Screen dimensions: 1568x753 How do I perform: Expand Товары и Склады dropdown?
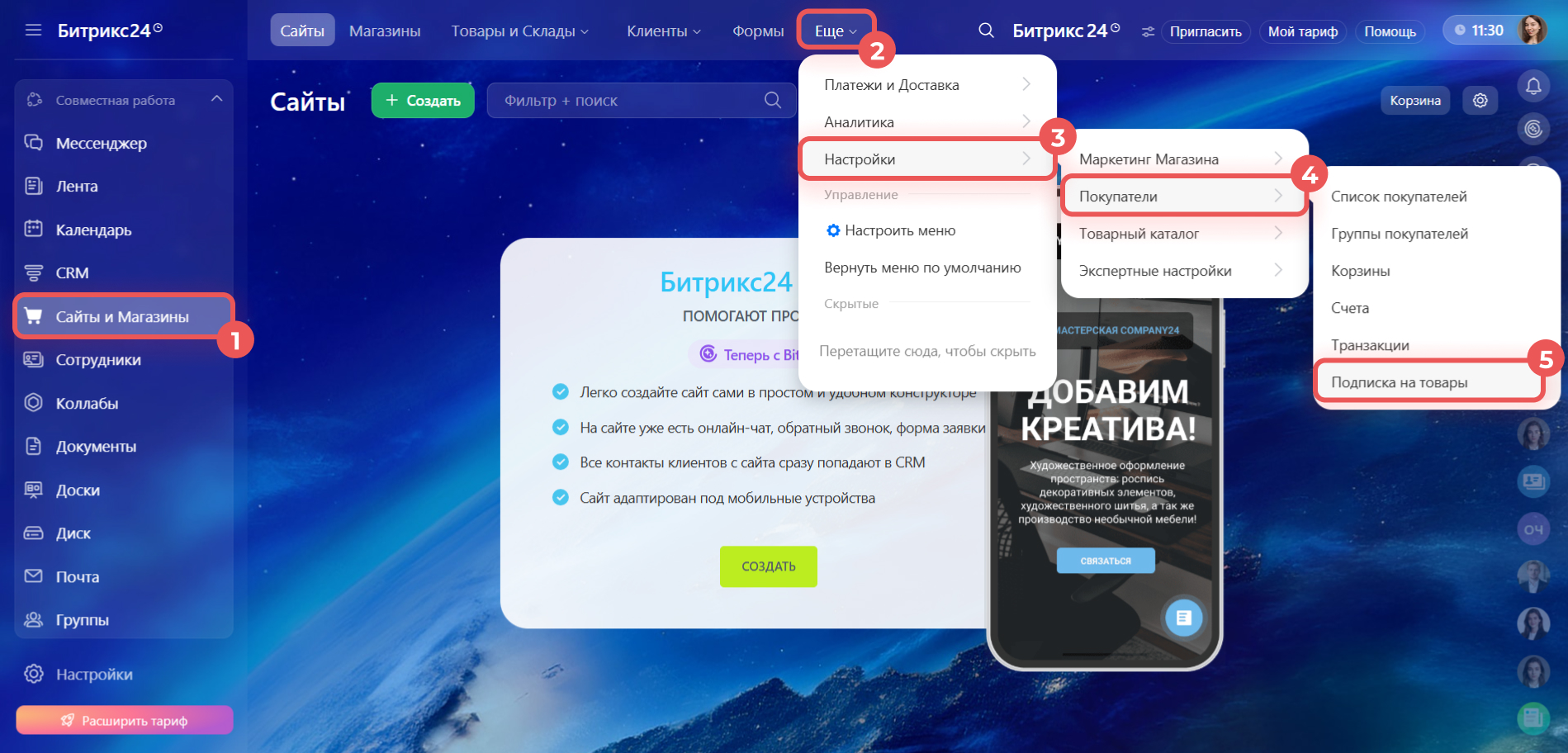pyautogui.click(x=520, y=31)
